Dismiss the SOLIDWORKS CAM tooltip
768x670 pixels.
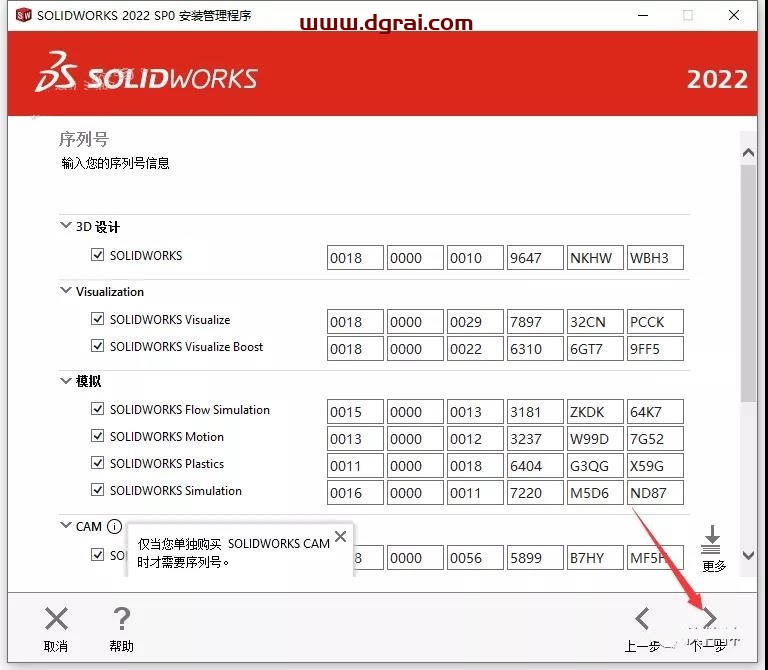(x=340, y=536)
